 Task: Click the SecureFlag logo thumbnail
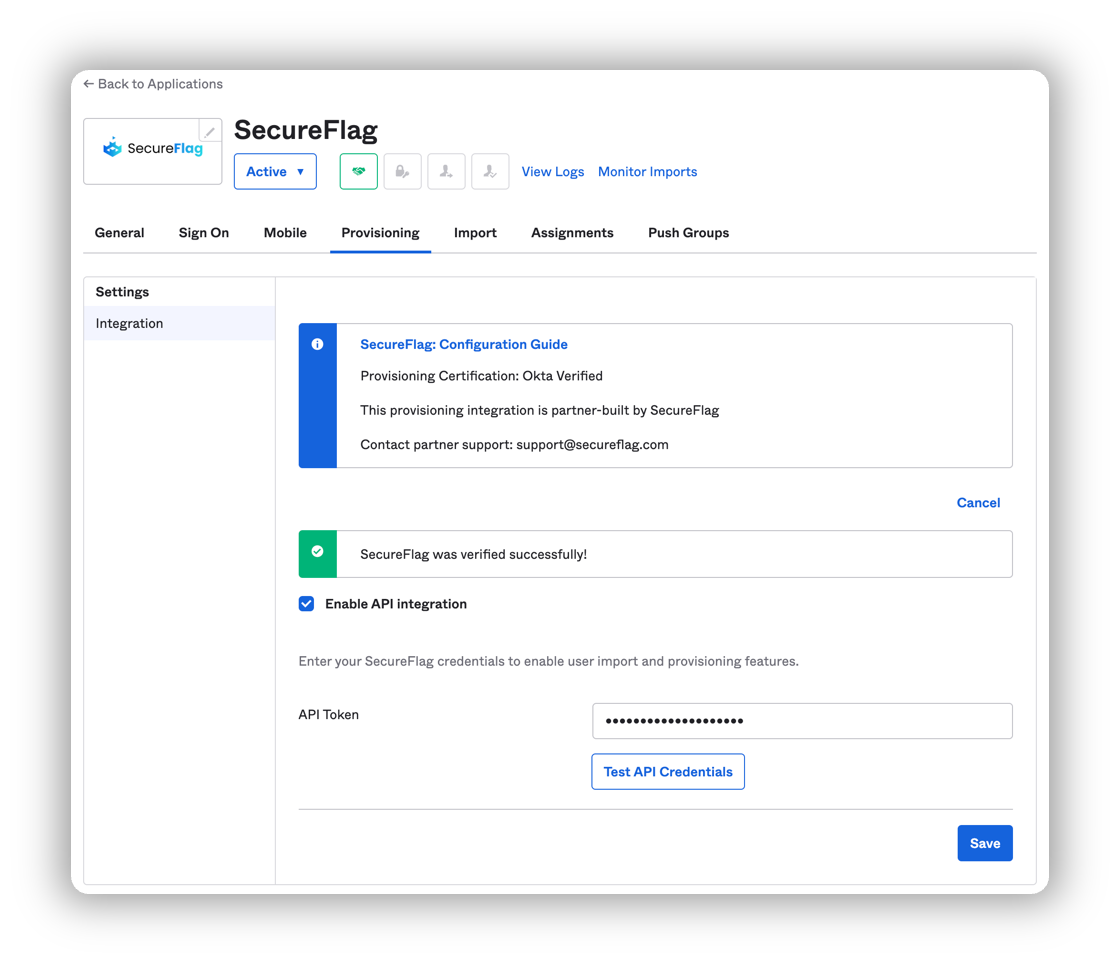tap(153, 151)
